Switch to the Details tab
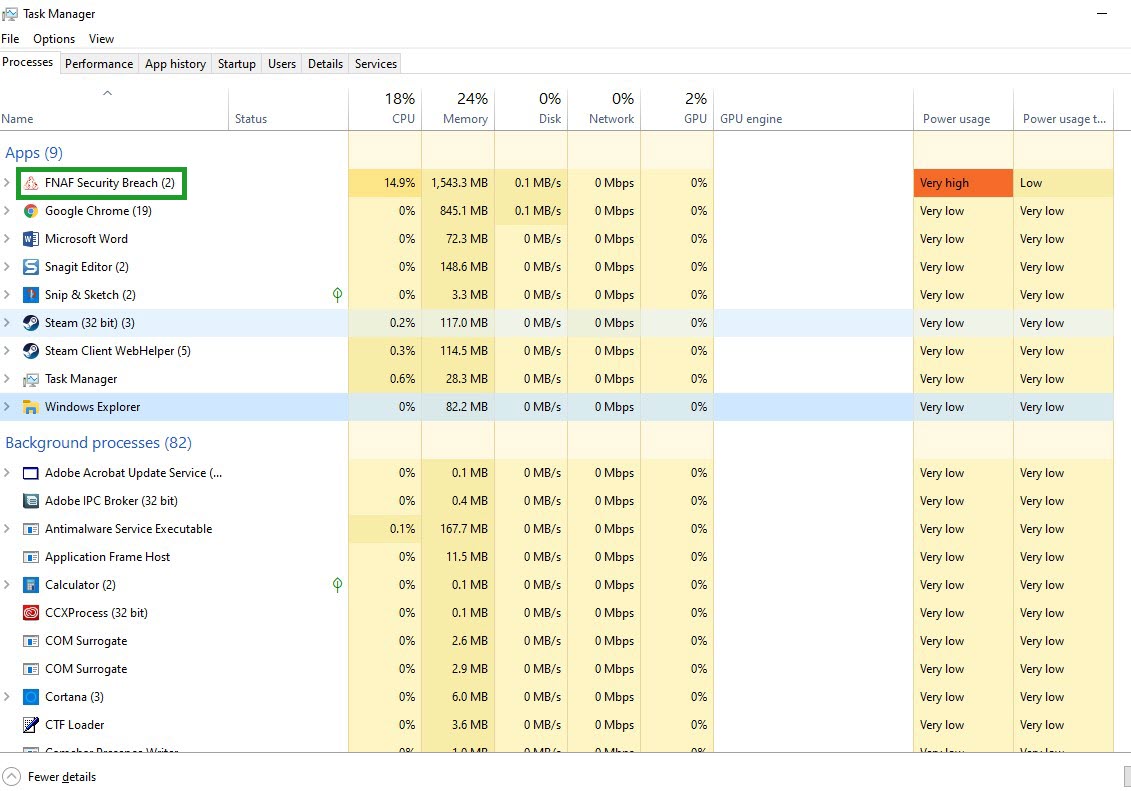This screenshot has width=1131, height=791. click(x=325, y=63)
